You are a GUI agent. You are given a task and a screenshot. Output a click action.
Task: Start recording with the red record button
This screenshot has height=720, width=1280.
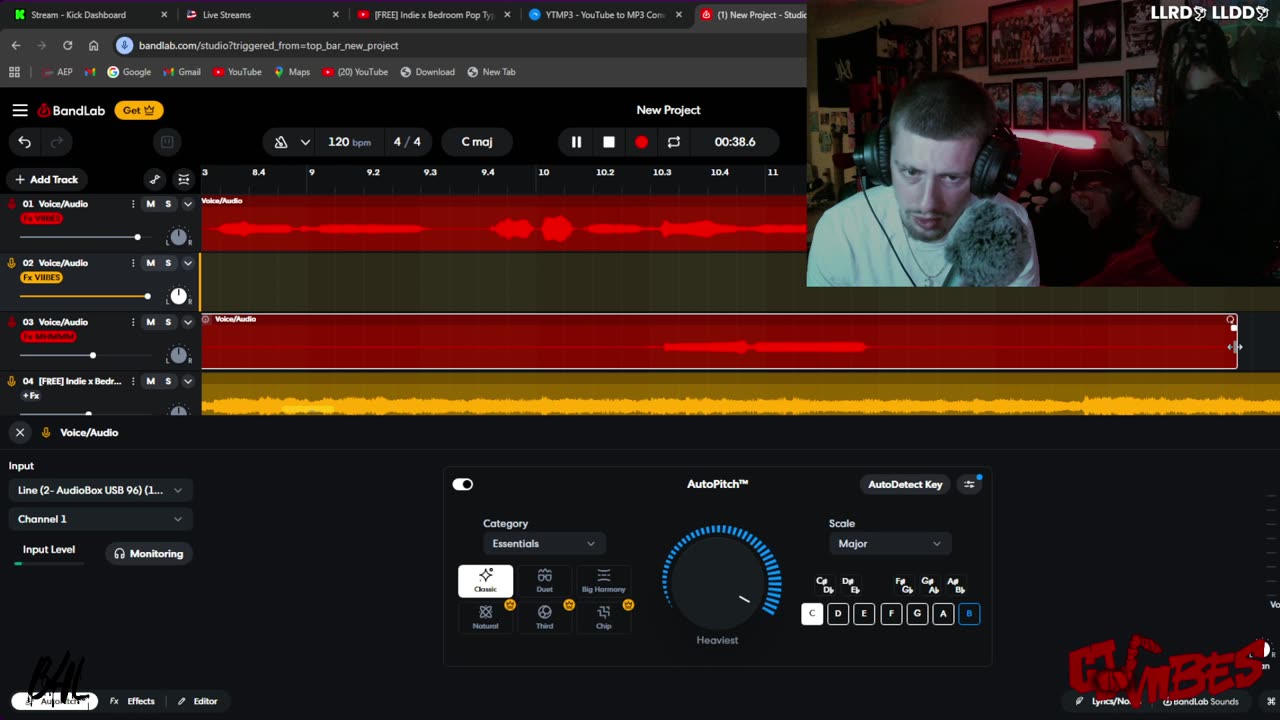tap(641, 142)
